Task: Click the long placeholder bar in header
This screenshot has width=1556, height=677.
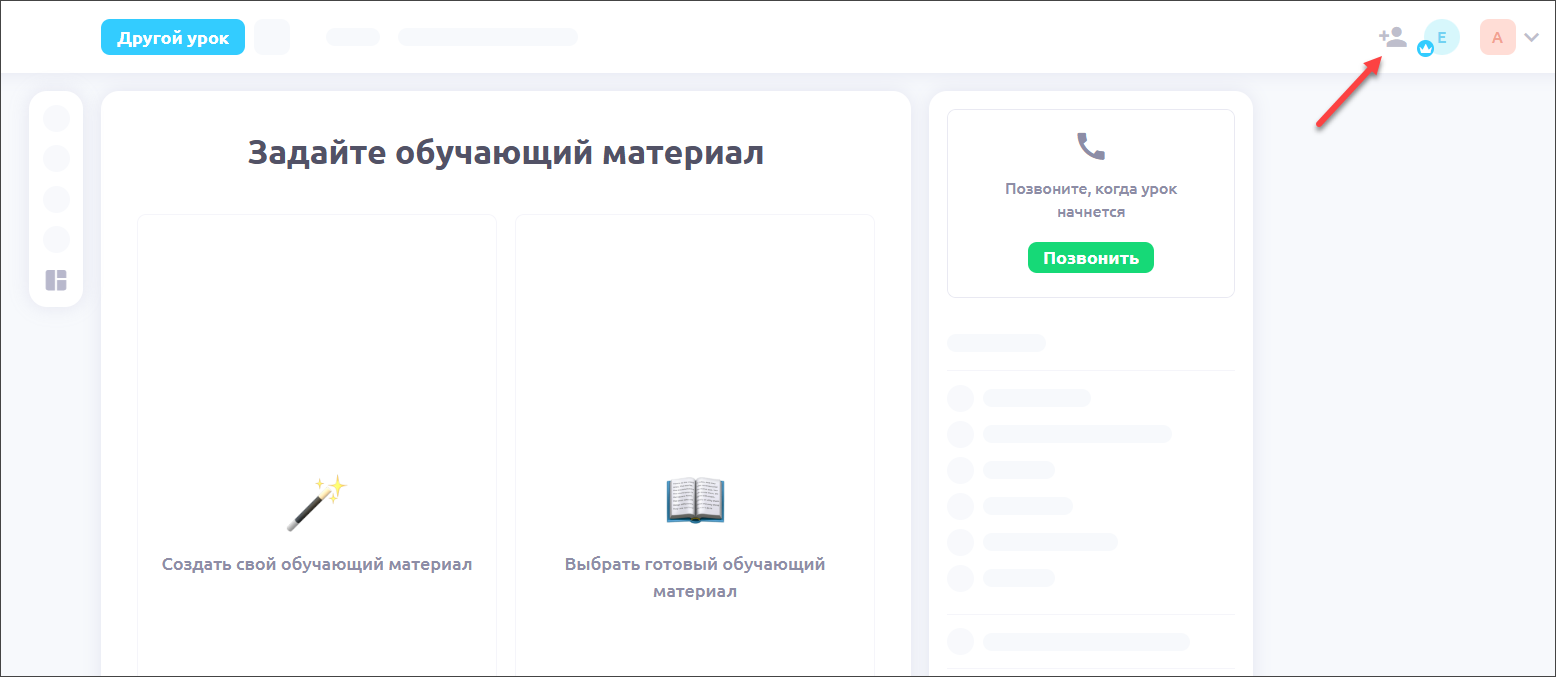Action: point(487,37)
